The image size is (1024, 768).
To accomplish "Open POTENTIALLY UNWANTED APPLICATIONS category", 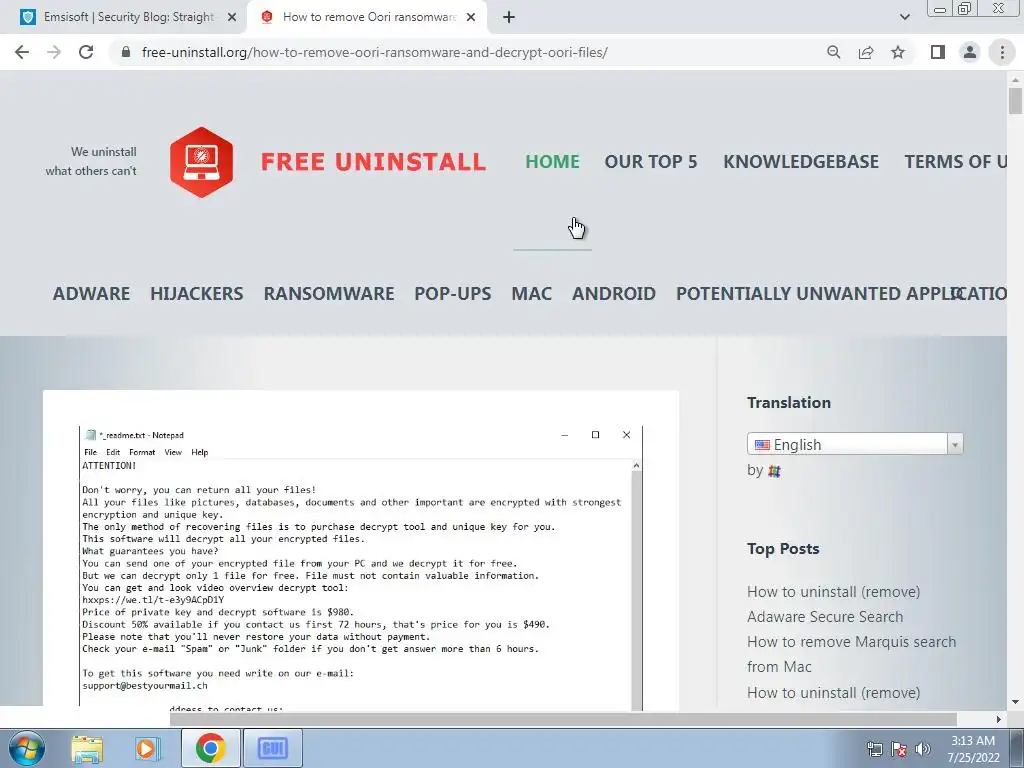I will click(x=841, y=294).
